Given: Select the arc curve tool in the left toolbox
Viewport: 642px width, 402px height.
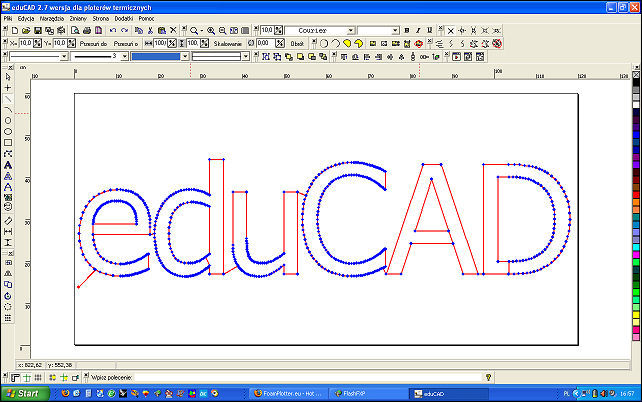Looking at the screenshot, I should coord(8,110).
